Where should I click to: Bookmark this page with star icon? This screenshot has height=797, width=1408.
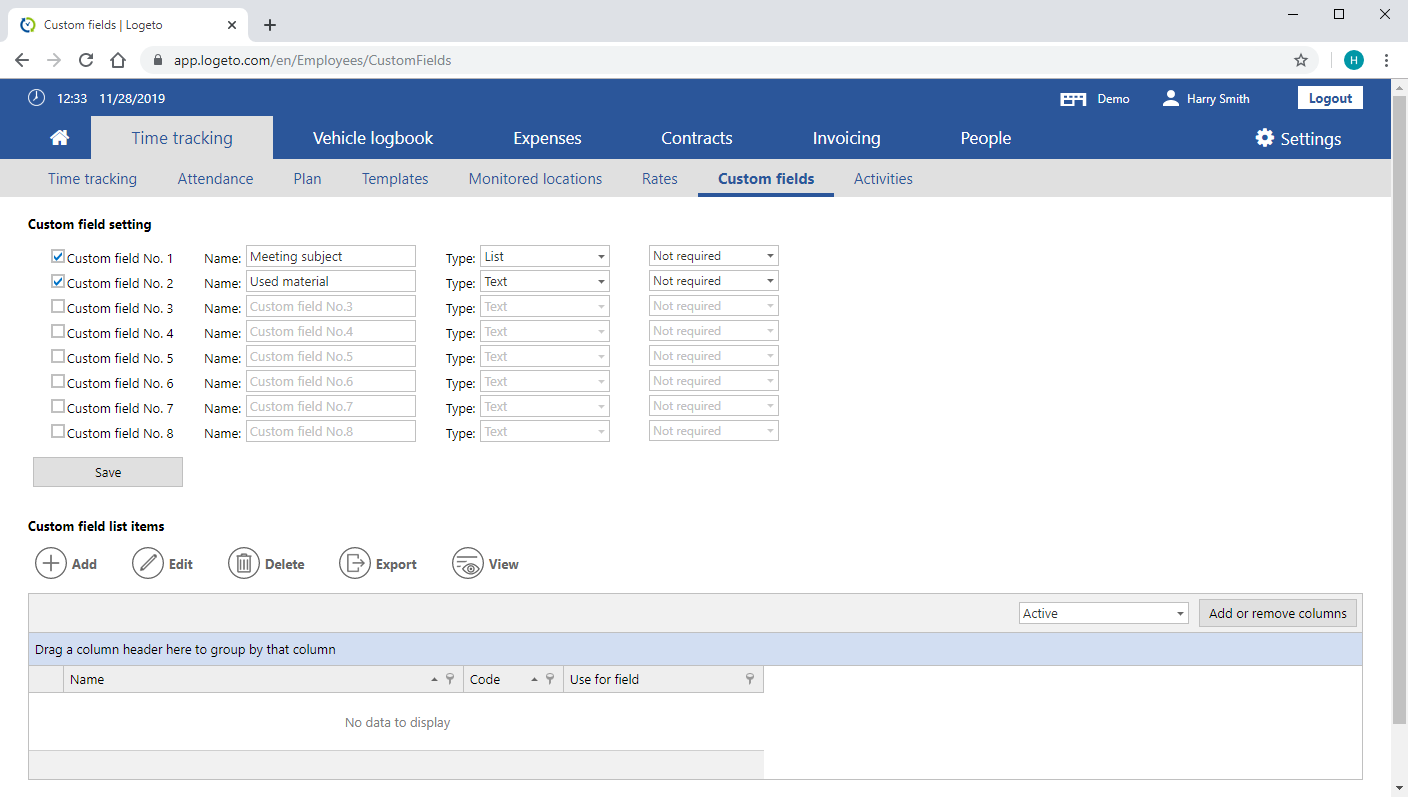pyautogui.click(x=1301, y=60)
